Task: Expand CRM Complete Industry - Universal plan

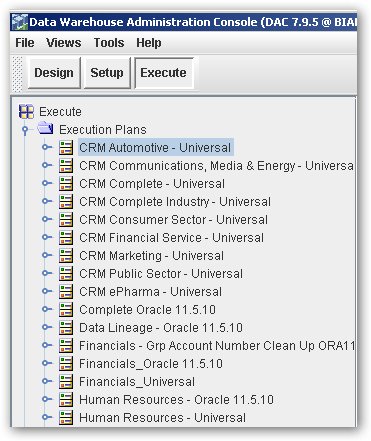Action: pyautogui.click(x=47, y=201)
